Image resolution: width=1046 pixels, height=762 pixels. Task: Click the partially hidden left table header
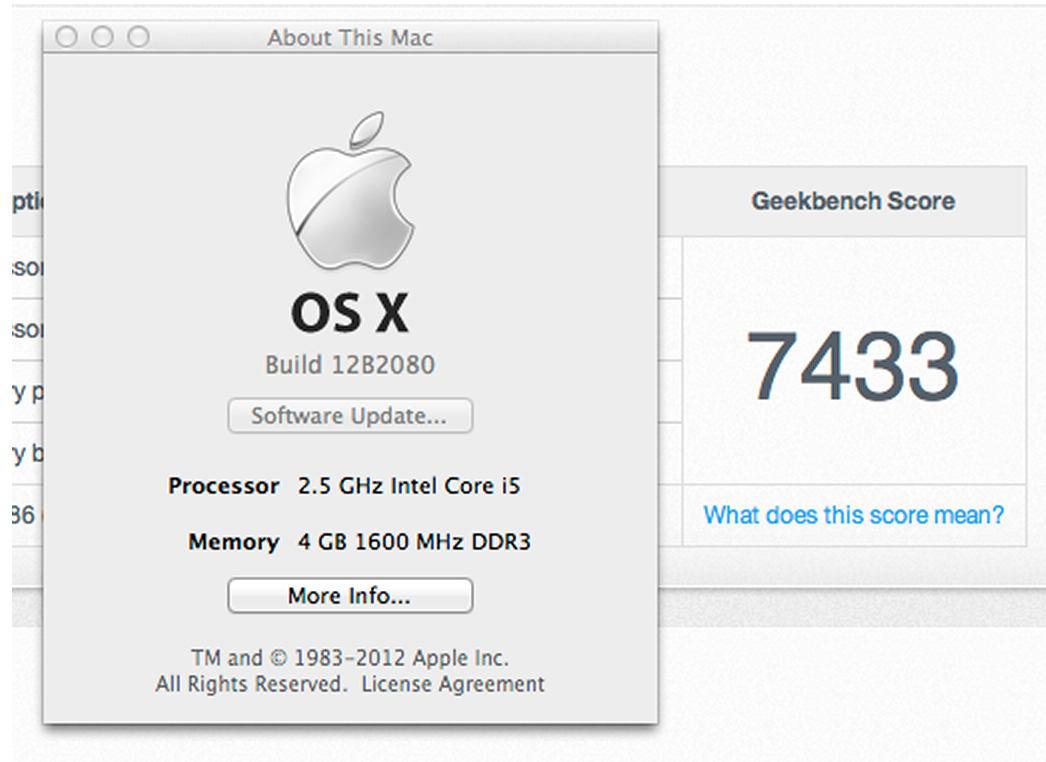(x=28, y=201)
